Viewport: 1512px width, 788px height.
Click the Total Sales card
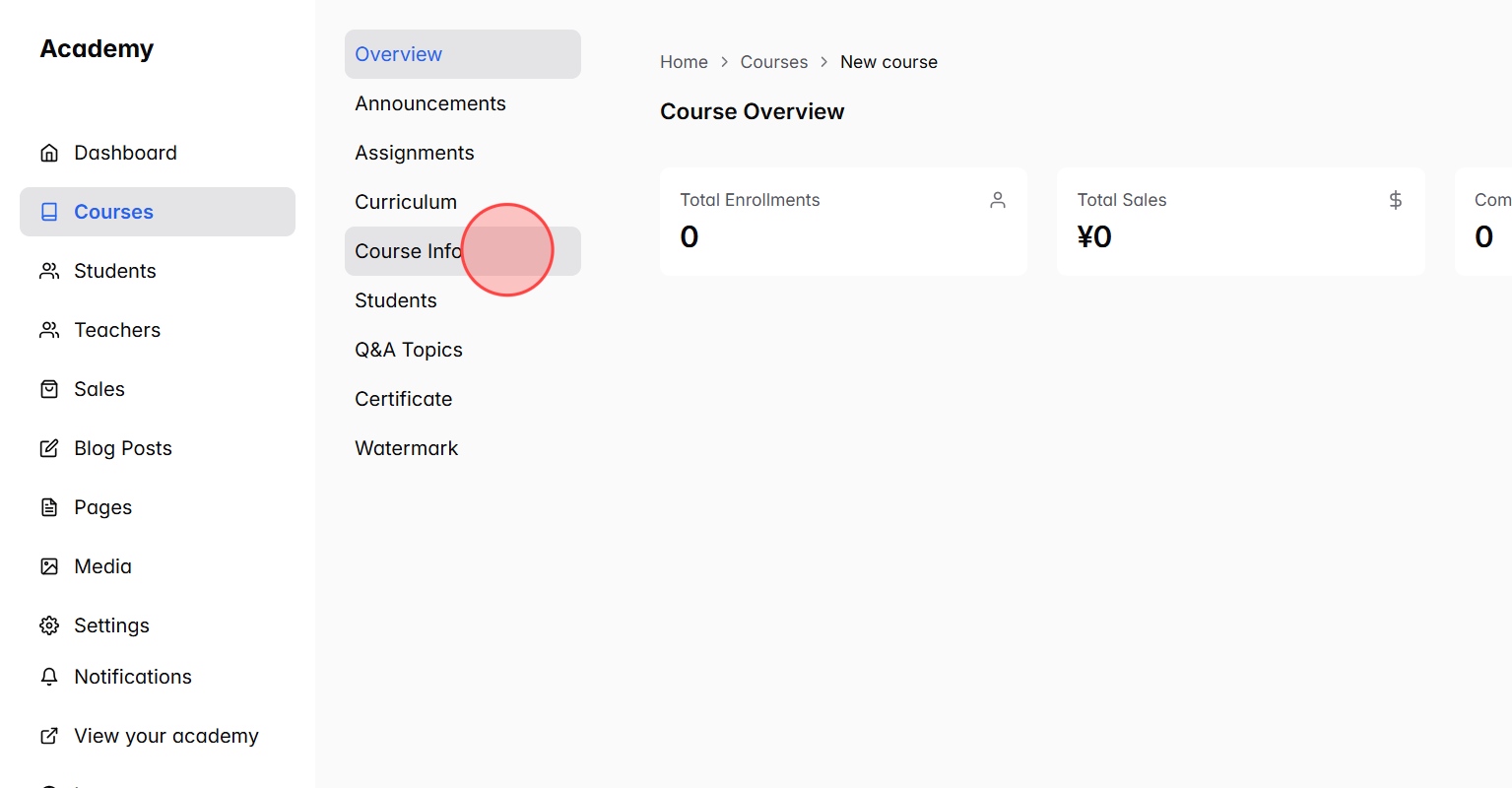(1240, 221)
